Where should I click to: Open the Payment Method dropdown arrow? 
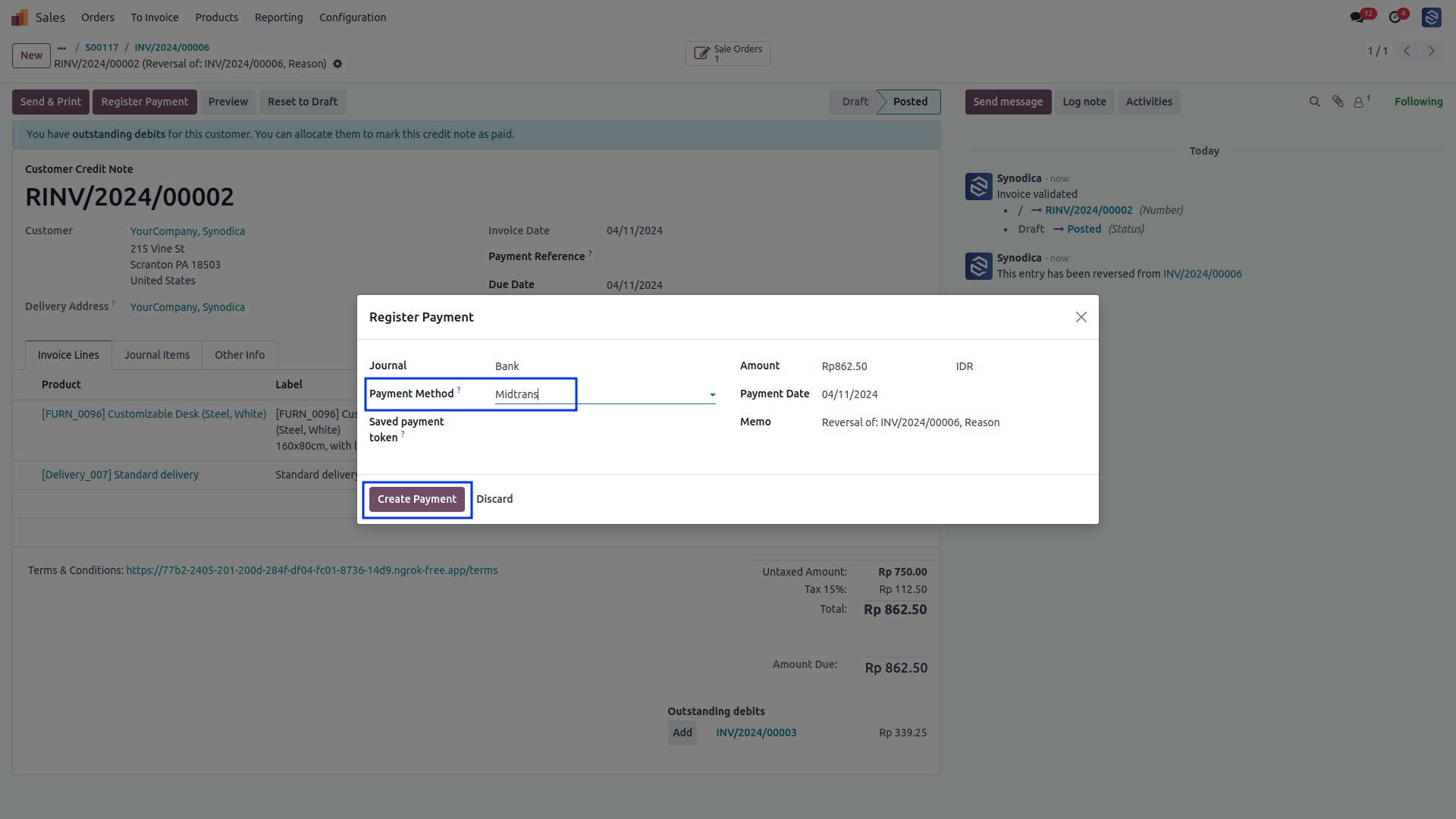[712, 395]
